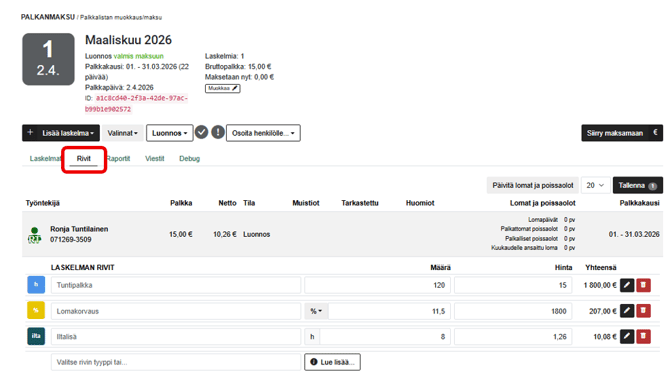Viewport: 670px width, 380px height.
Task: Click the Lomakorvaus quantity field 11,5
Action: click(x=389, y=311)
